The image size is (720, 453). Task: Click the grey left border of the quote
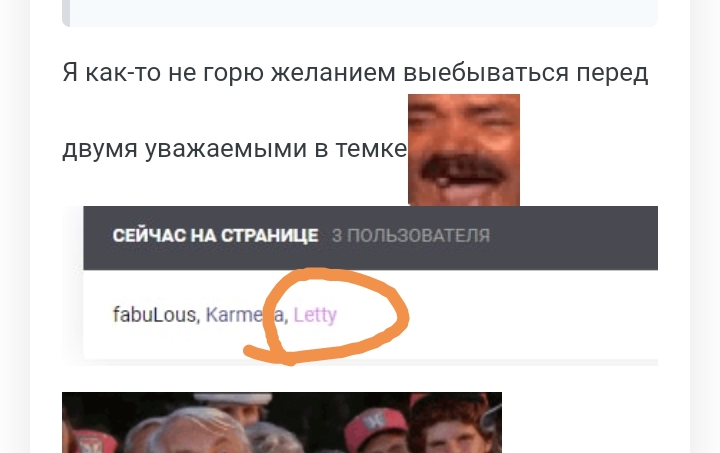coord(66,13)
